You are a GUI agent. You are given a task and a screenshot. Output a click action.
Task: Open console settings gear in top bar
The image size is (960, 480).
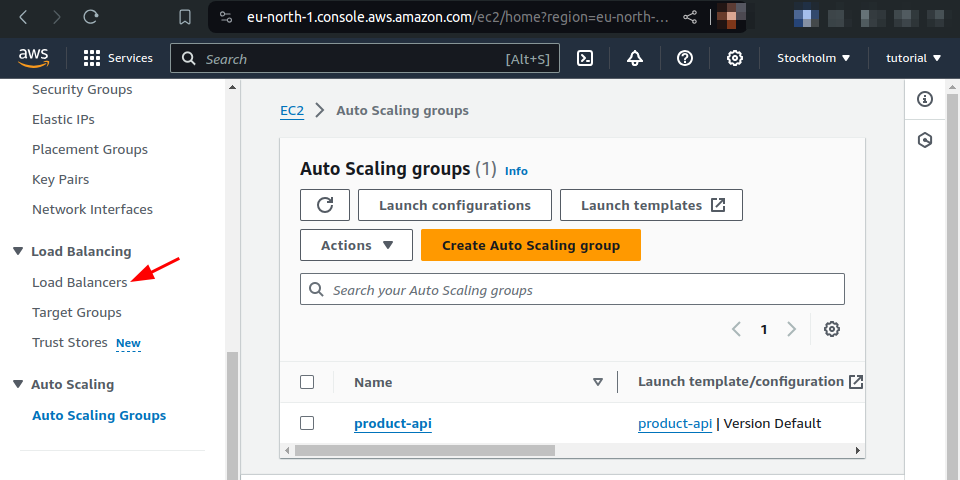[x=735, y=58]
